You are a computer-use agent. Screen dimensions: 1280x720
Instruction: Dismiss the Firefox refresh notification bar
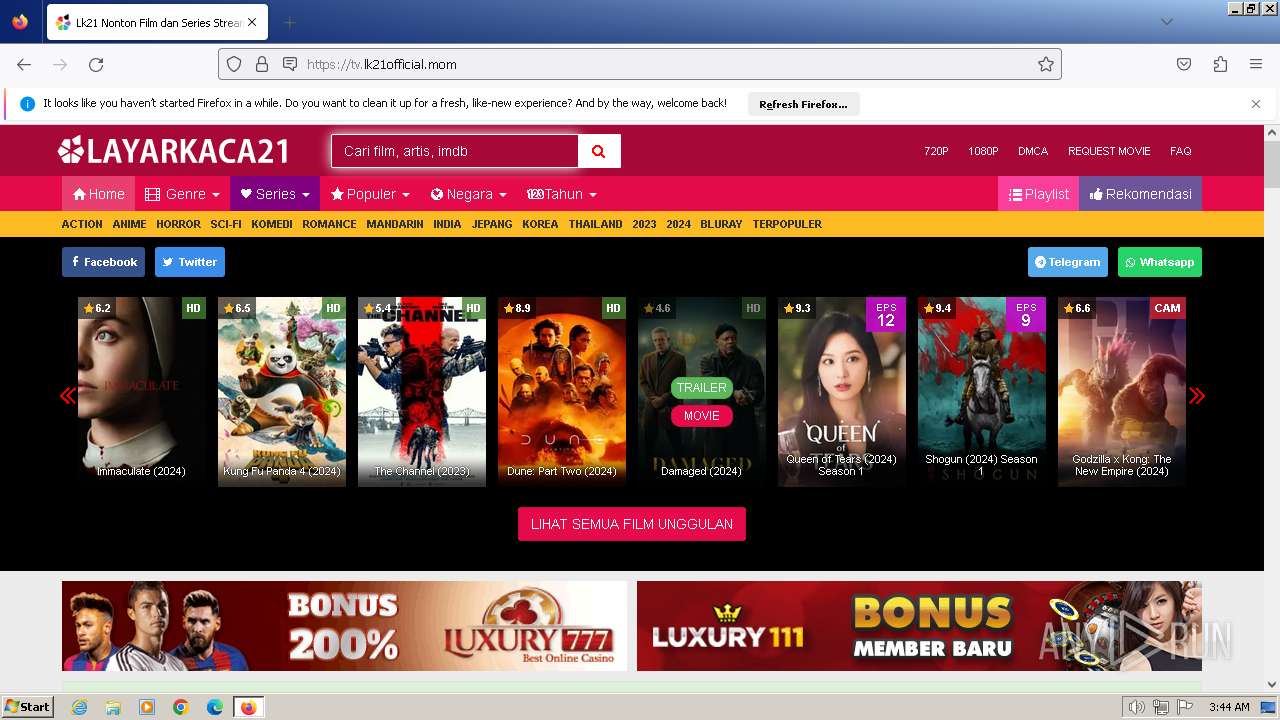pyautogui.click(x=1256, y=104)
